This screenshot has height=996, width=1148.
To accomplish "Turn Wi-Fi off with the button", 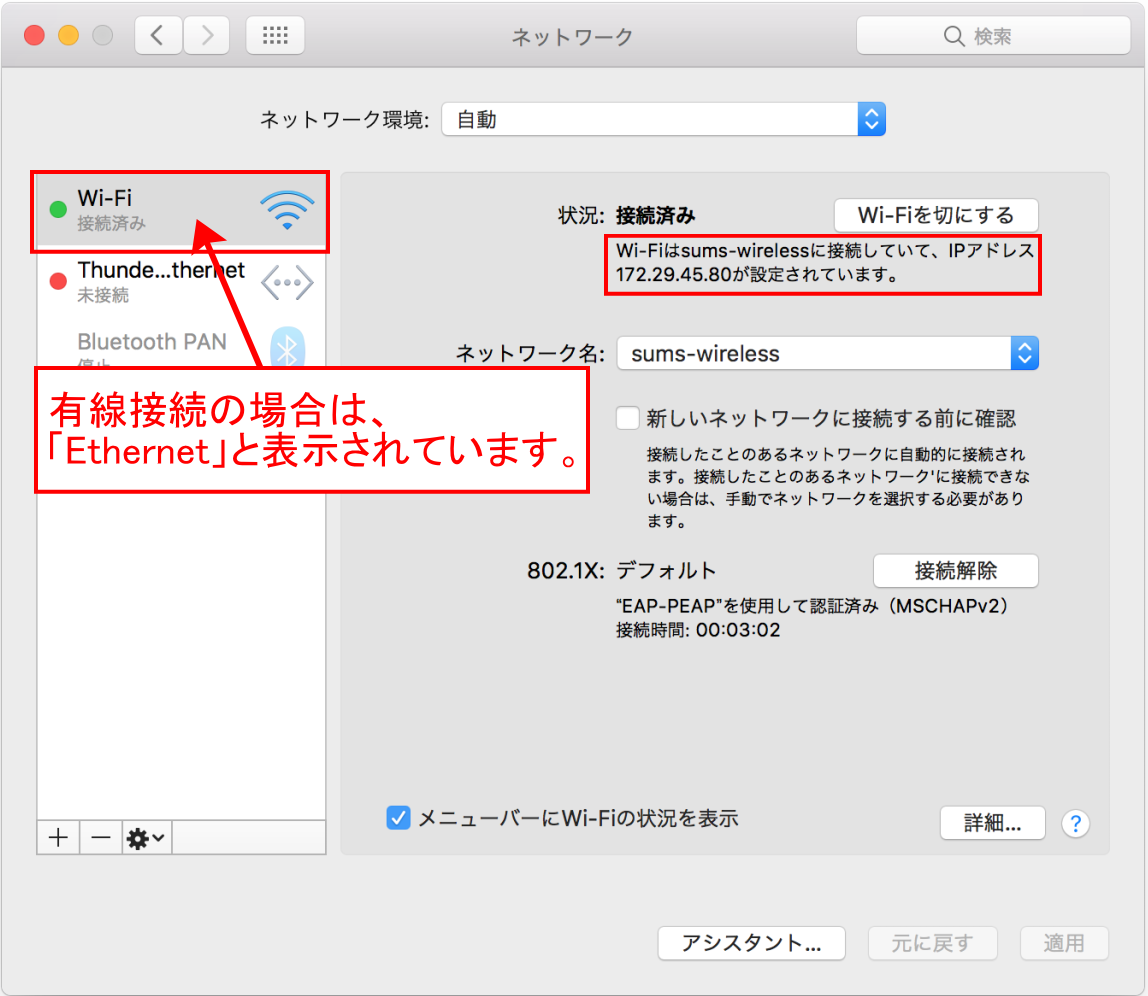I will [x=935, y=215].
